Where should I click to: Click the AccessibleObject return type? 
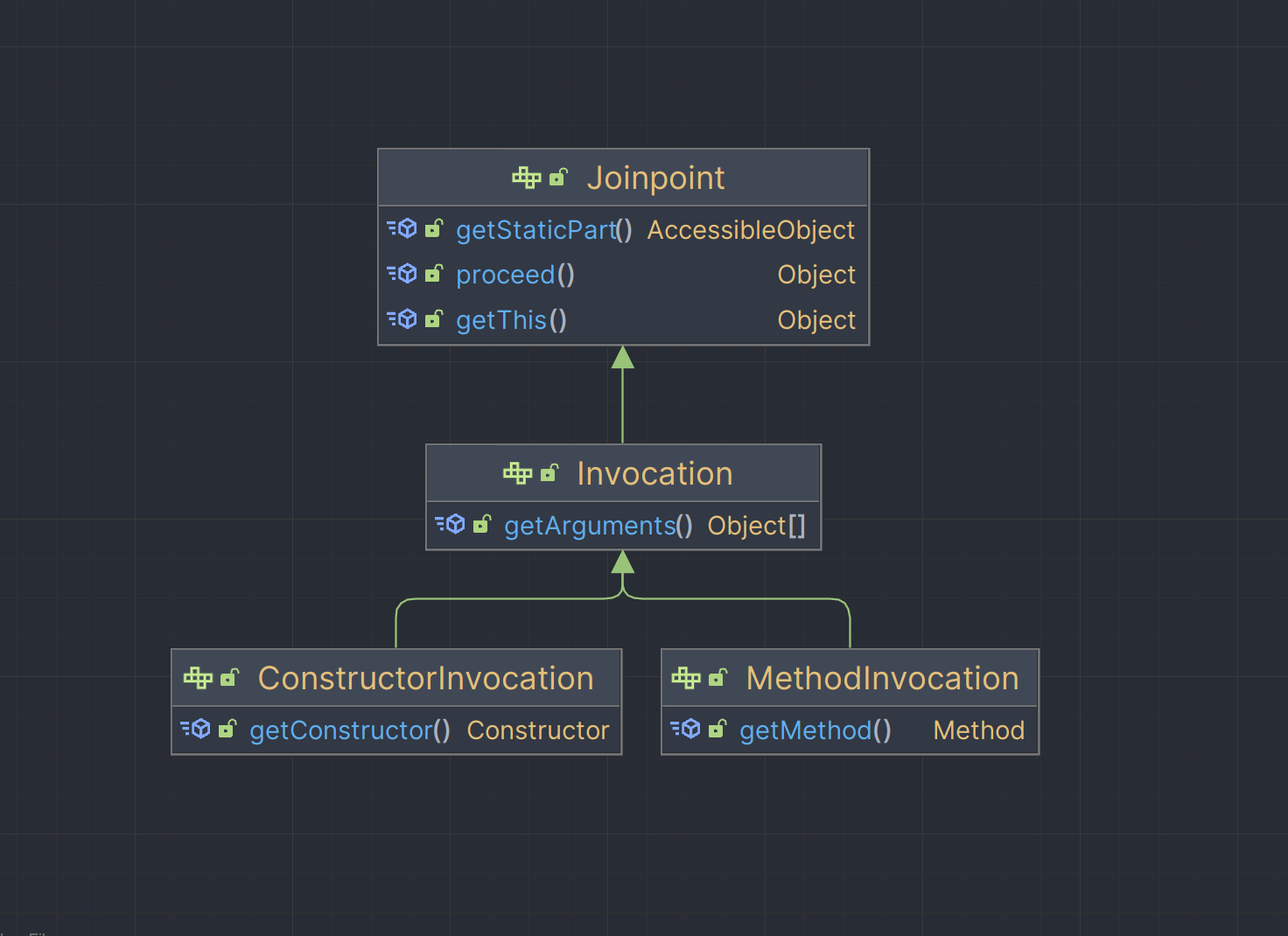point(751,230)
